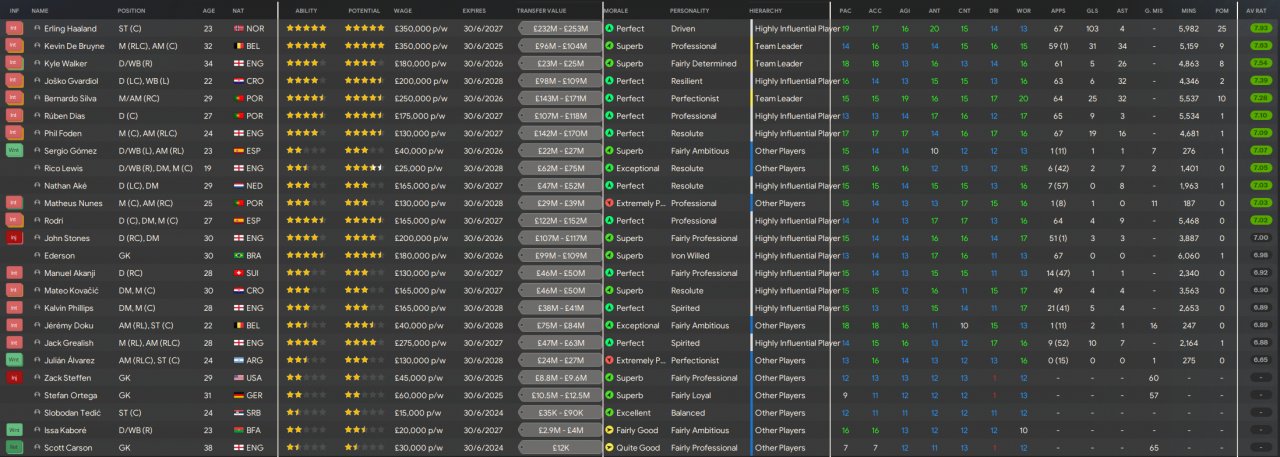Click Stefan Ortega's Fairly Loyal personality
This screenshot has width=1280, height=457.
(x=692, y=396)
